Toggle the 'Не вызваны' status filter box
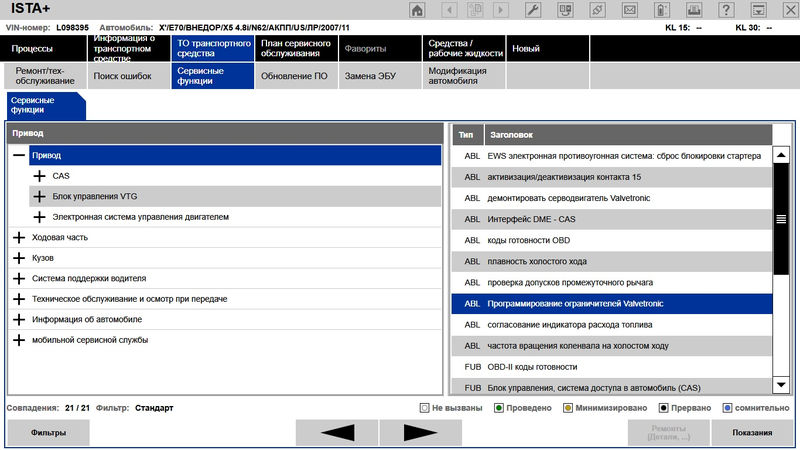Viewport: 800px width, 450px height. (425, 408)
